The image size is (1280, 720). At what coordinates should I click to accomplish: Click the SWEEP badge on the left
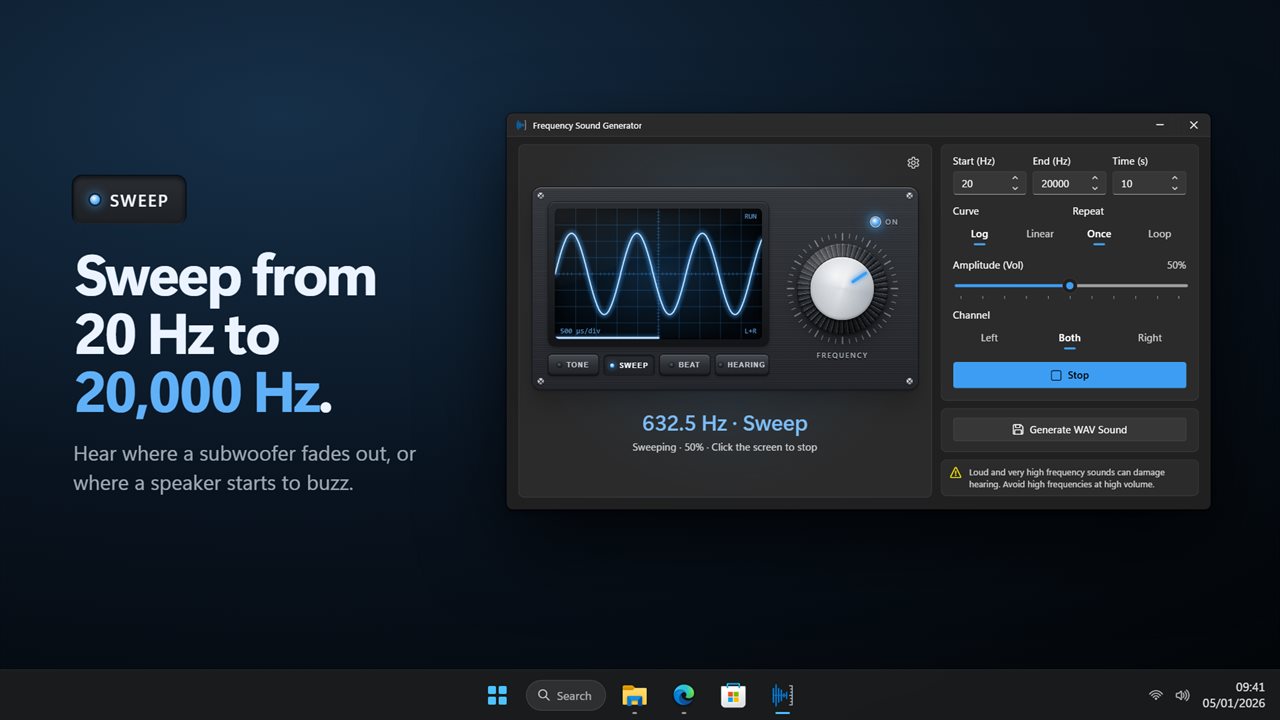point(129,200)
